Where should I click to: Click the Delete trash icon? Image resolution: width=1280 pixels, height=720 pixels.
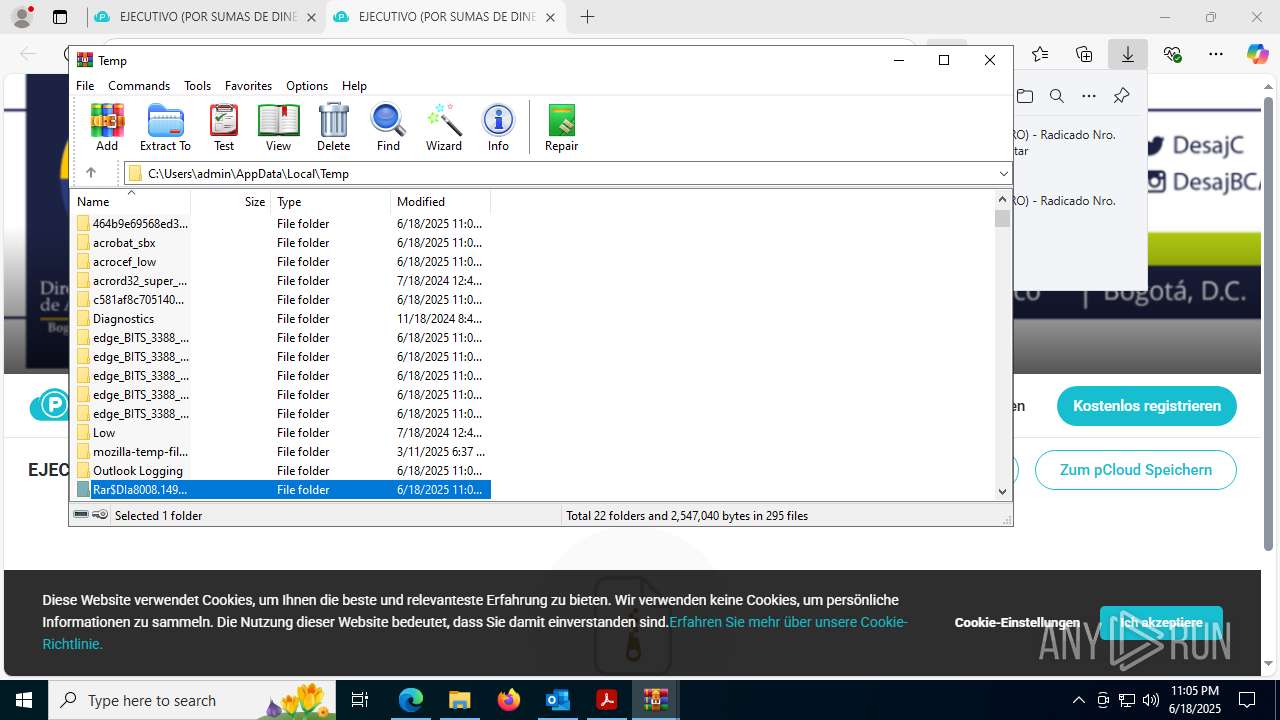pos(333,127)
